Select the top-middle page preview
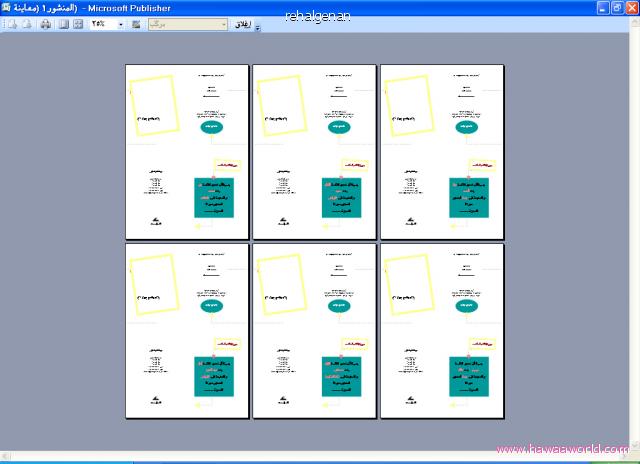640x464 pixels. pos(314,150)
